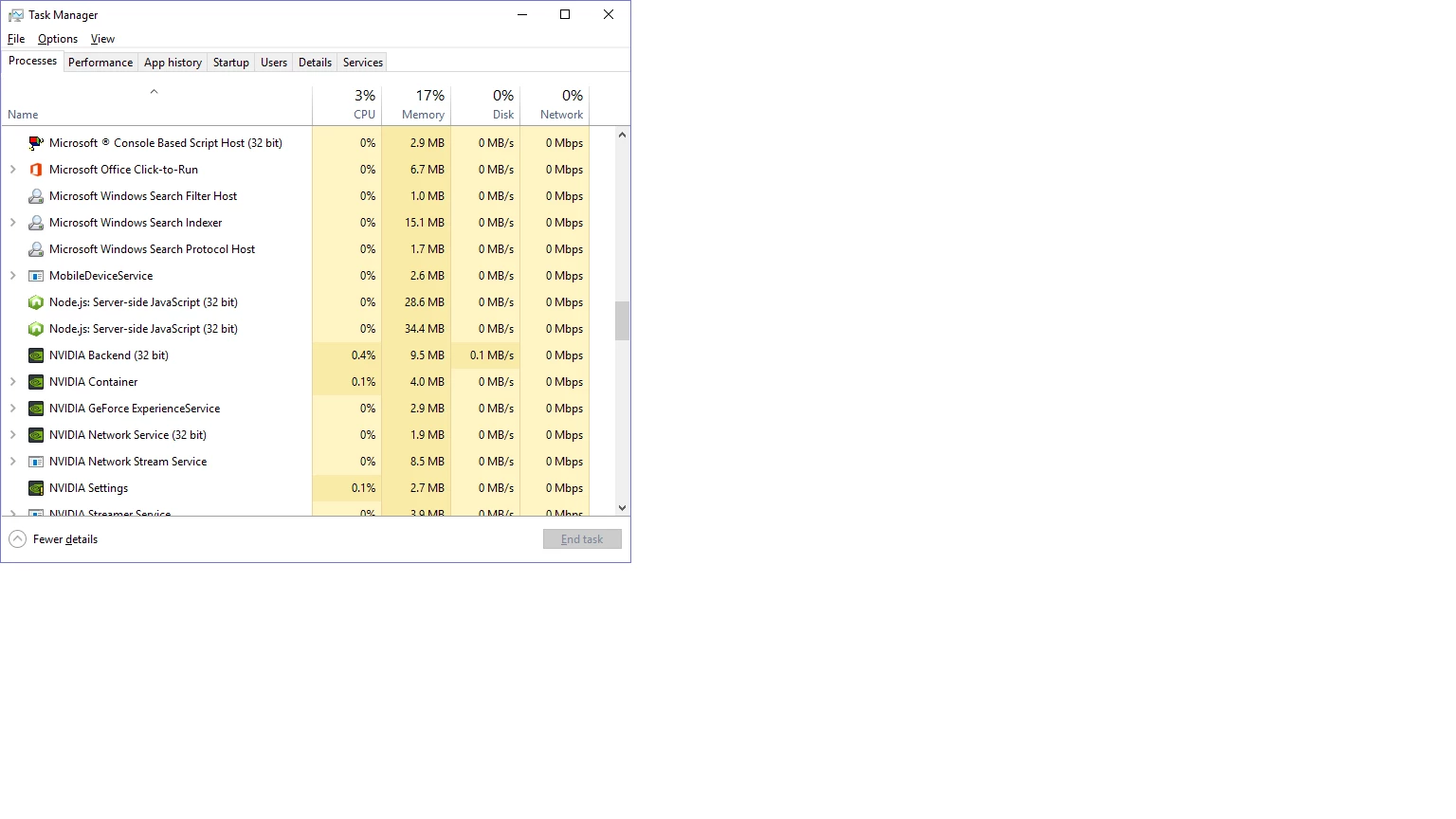The height and width of the screenshot is (819, 1456).
Task: Click the vertical scrollbar thumb
Action: [623, 320]
